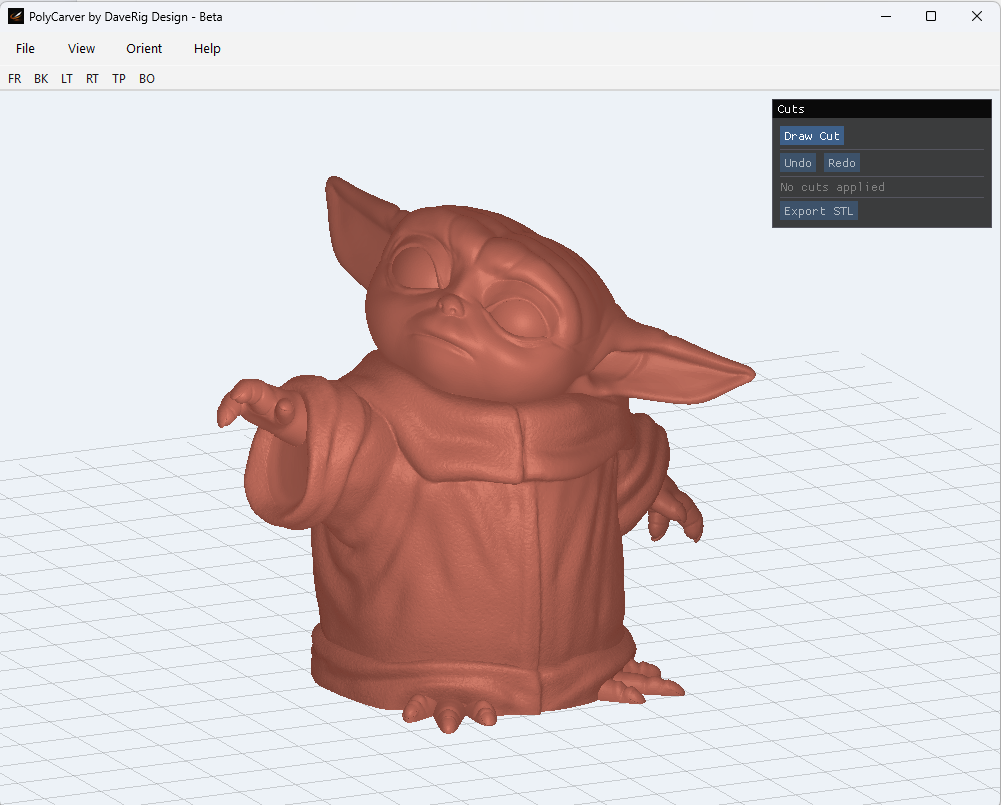The height and width of the screenshot is (805, 1001).
Task: Click the PolyCarver app icon in title bar
Action: 16,17
